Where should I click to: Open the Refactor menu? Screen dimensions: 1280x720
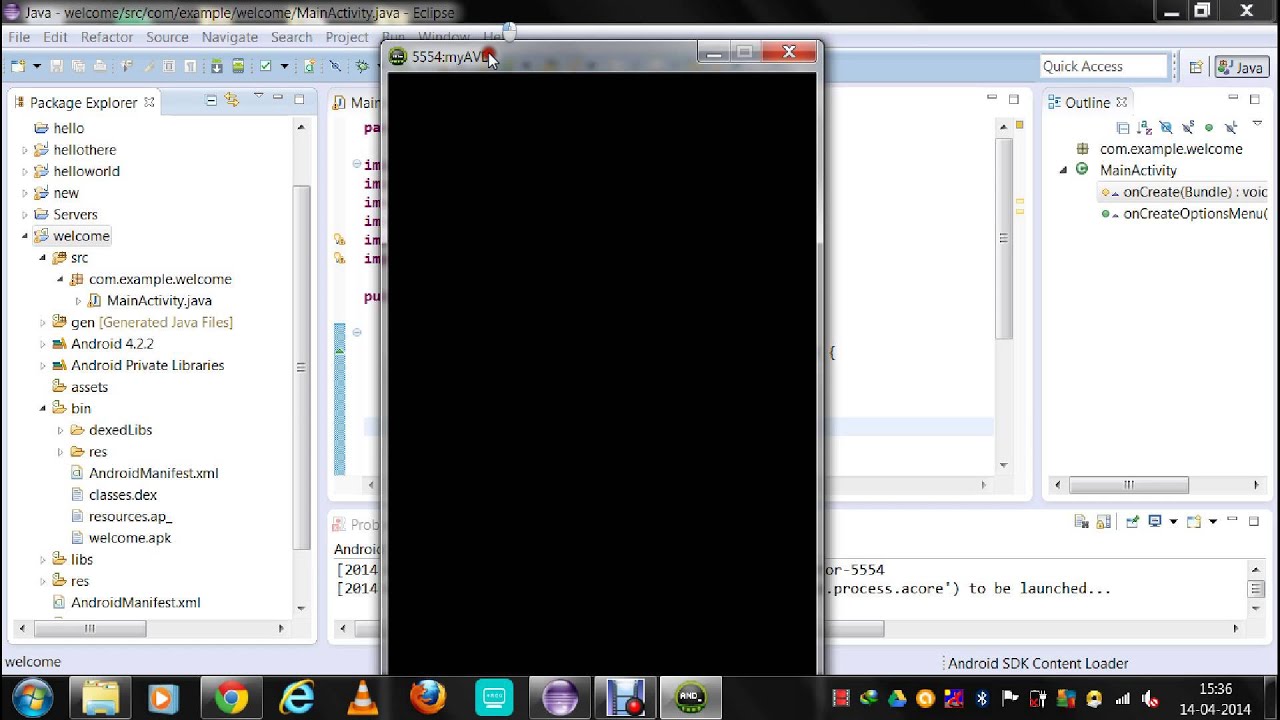coord(106,37)
